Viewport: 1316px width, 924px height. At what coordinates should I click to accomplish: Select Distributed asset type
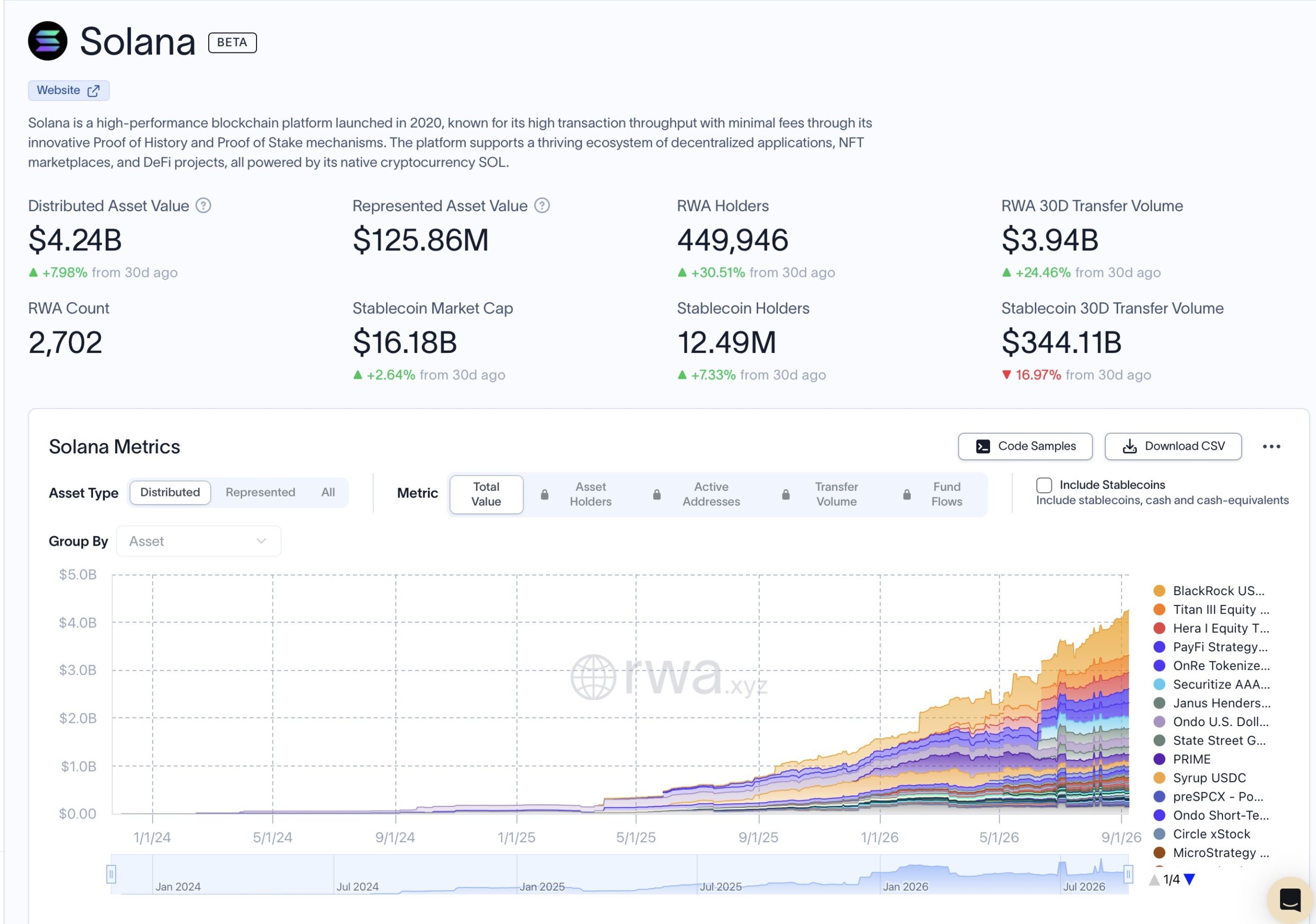[x=170, y=493]
